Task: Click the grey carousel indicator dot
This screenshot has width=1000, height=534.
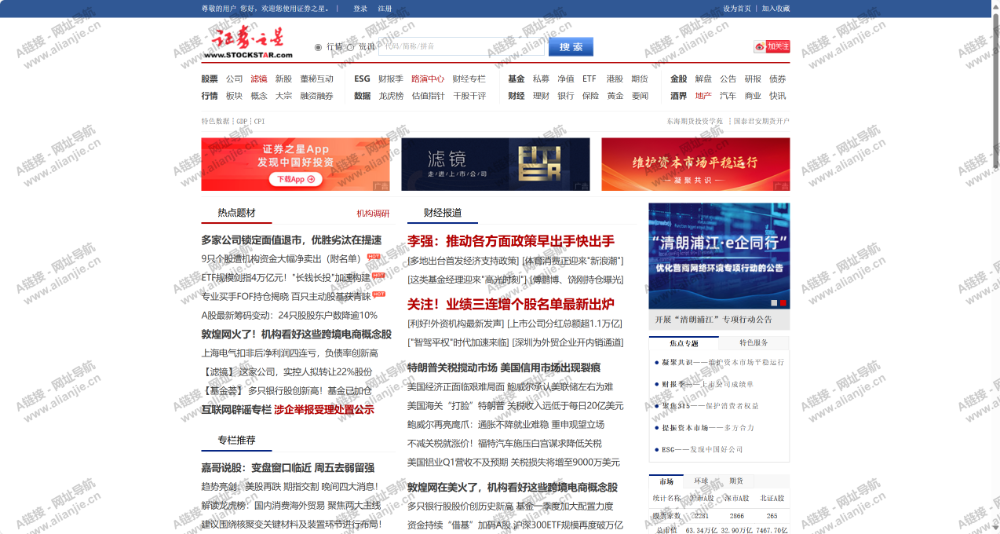Action: click(x=773, y=302)
